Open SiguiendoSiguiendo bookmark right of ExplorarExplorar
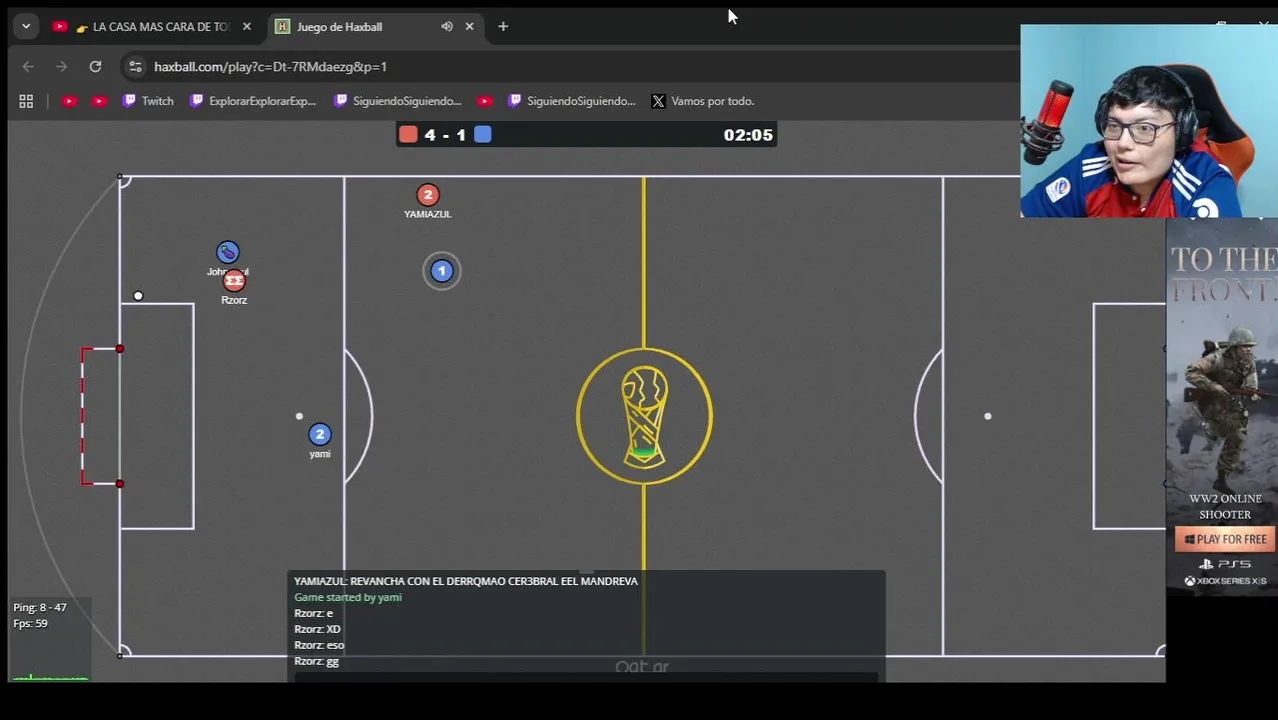 (398, 101)
